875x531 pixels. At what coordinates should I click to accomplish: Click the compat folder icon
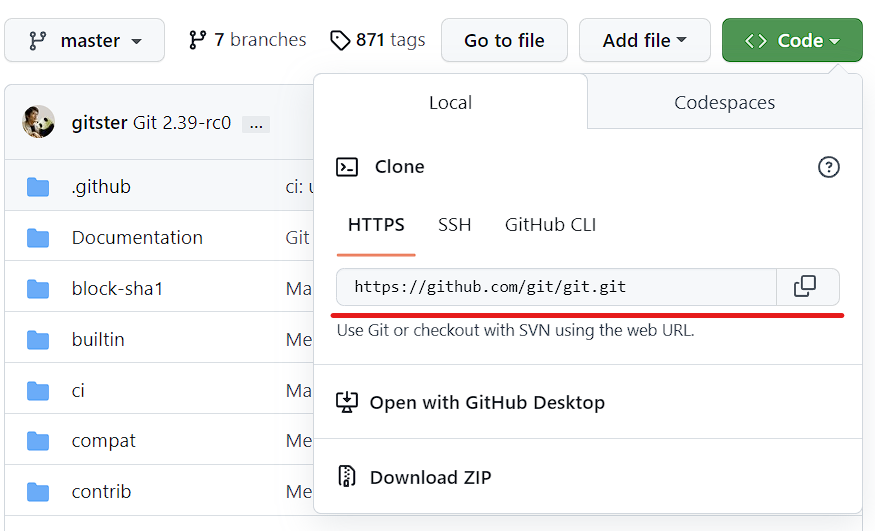[38, 441]
